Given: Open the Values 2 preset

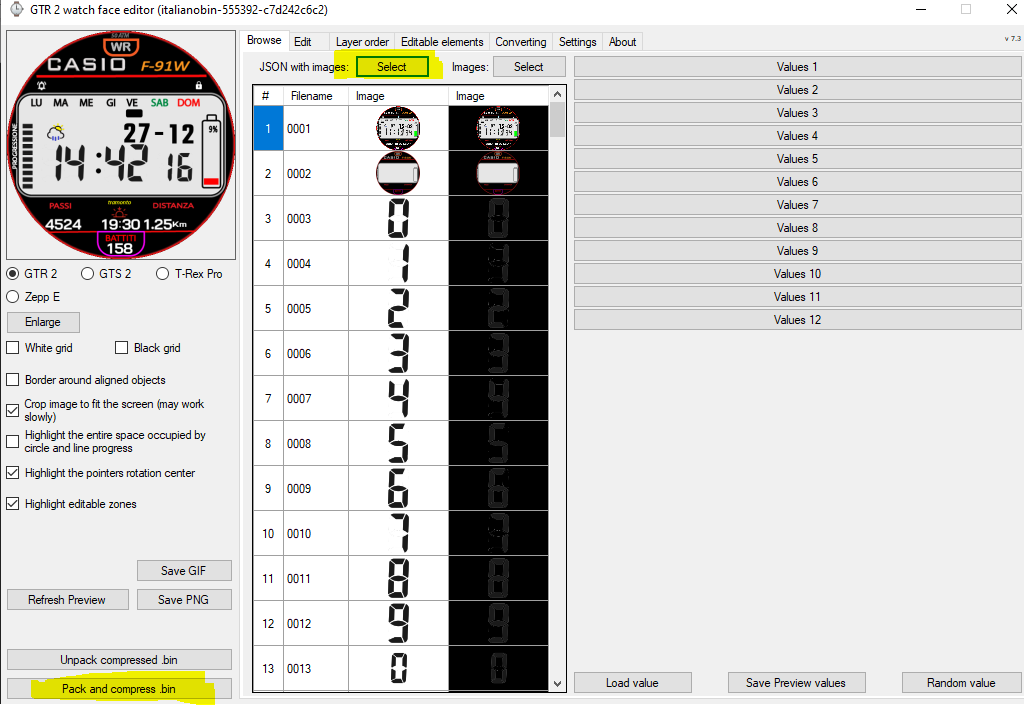Looking at the screenshot, I should (x=797, y=89).
